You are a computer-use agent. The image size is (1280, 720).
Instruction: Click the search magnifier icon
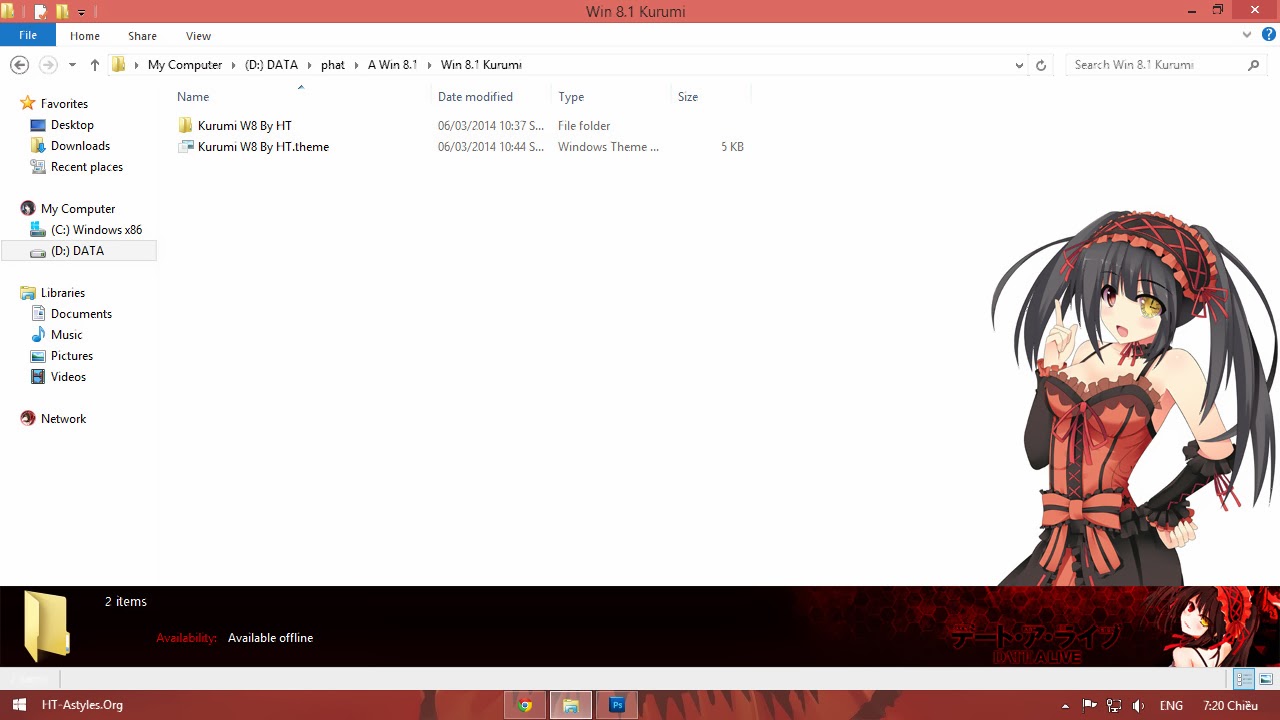pos(1253,65)
